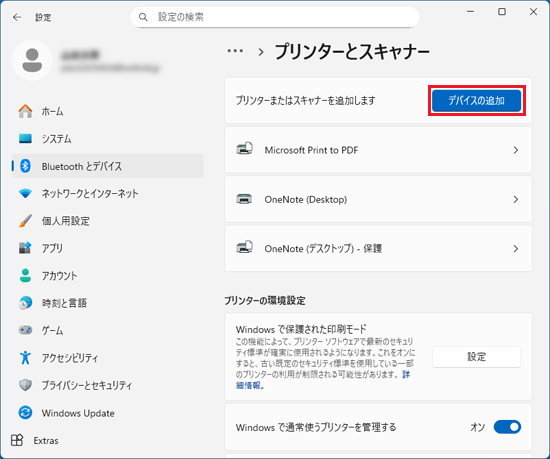Image resolution: width=550 pixels, height=459 pixels.
Task: Select Bluetooth とデバイス category
Action: 108,166
